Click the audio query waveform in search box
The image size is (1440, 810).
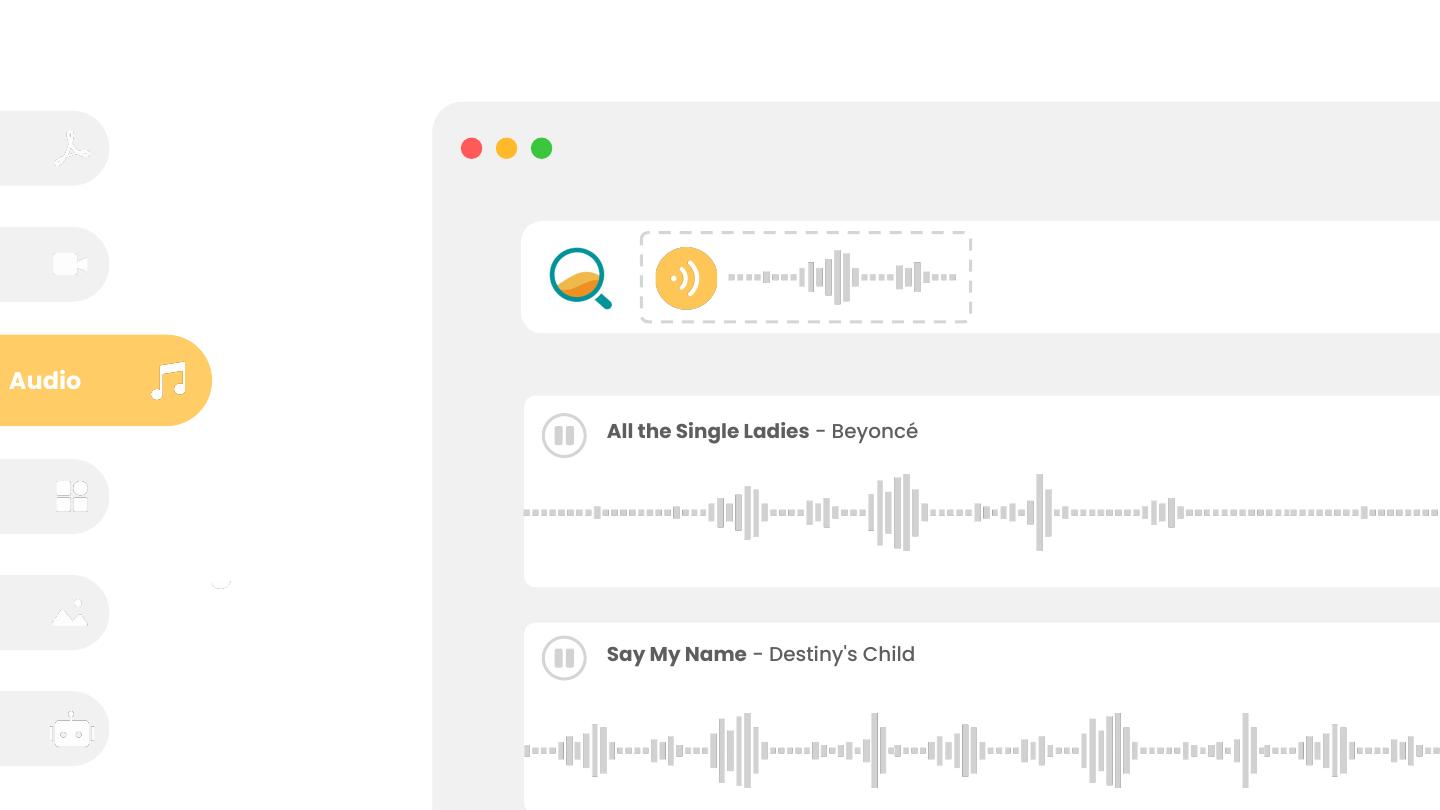(x=842, y=277)
